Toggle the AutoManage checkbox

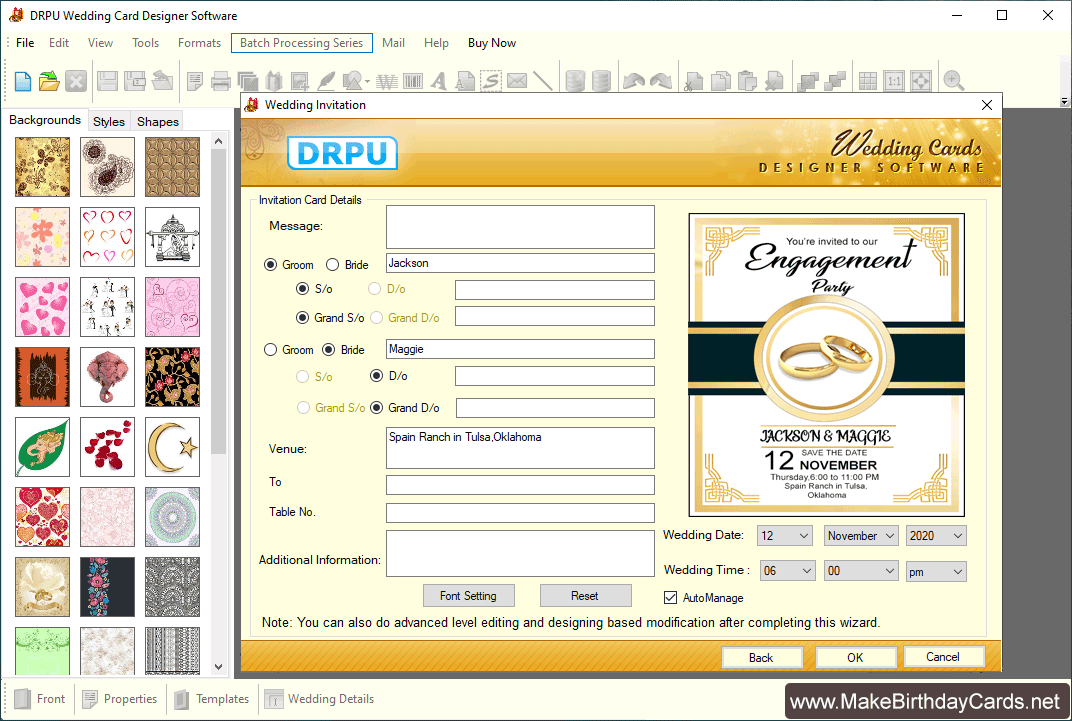[671, 598]
